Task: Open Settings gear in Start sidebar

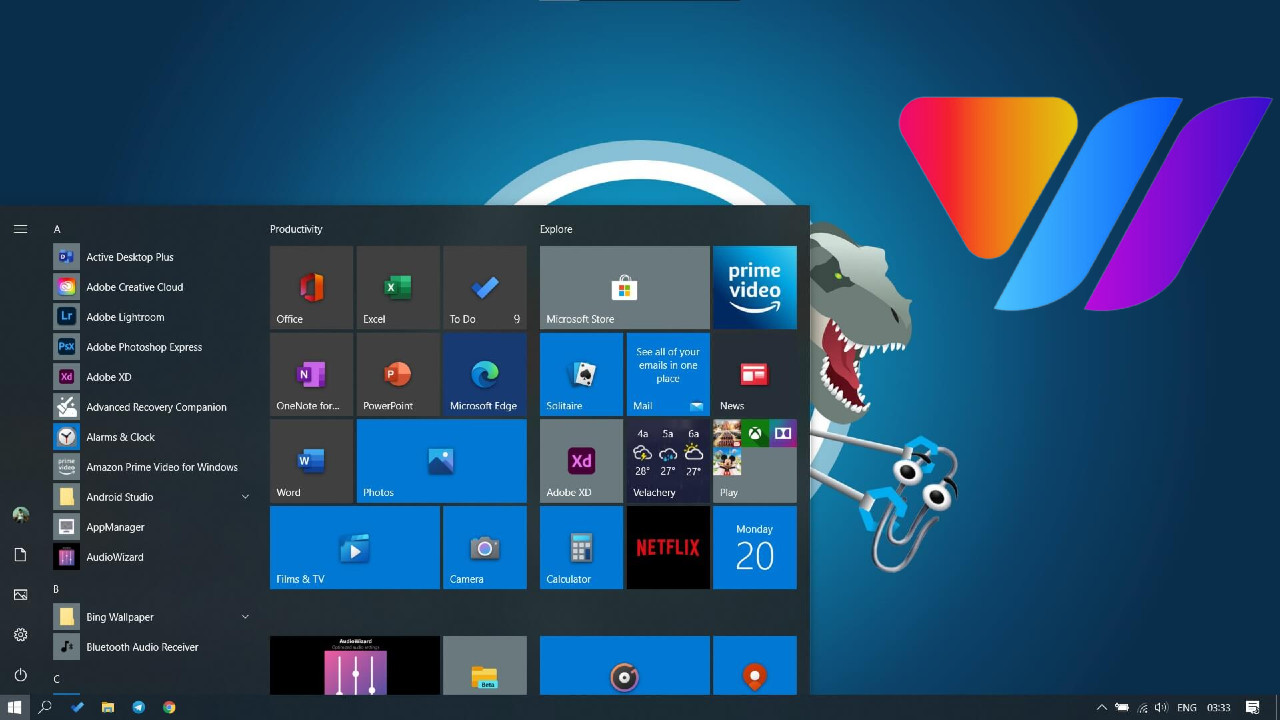Action: click(x=20, y=635)
